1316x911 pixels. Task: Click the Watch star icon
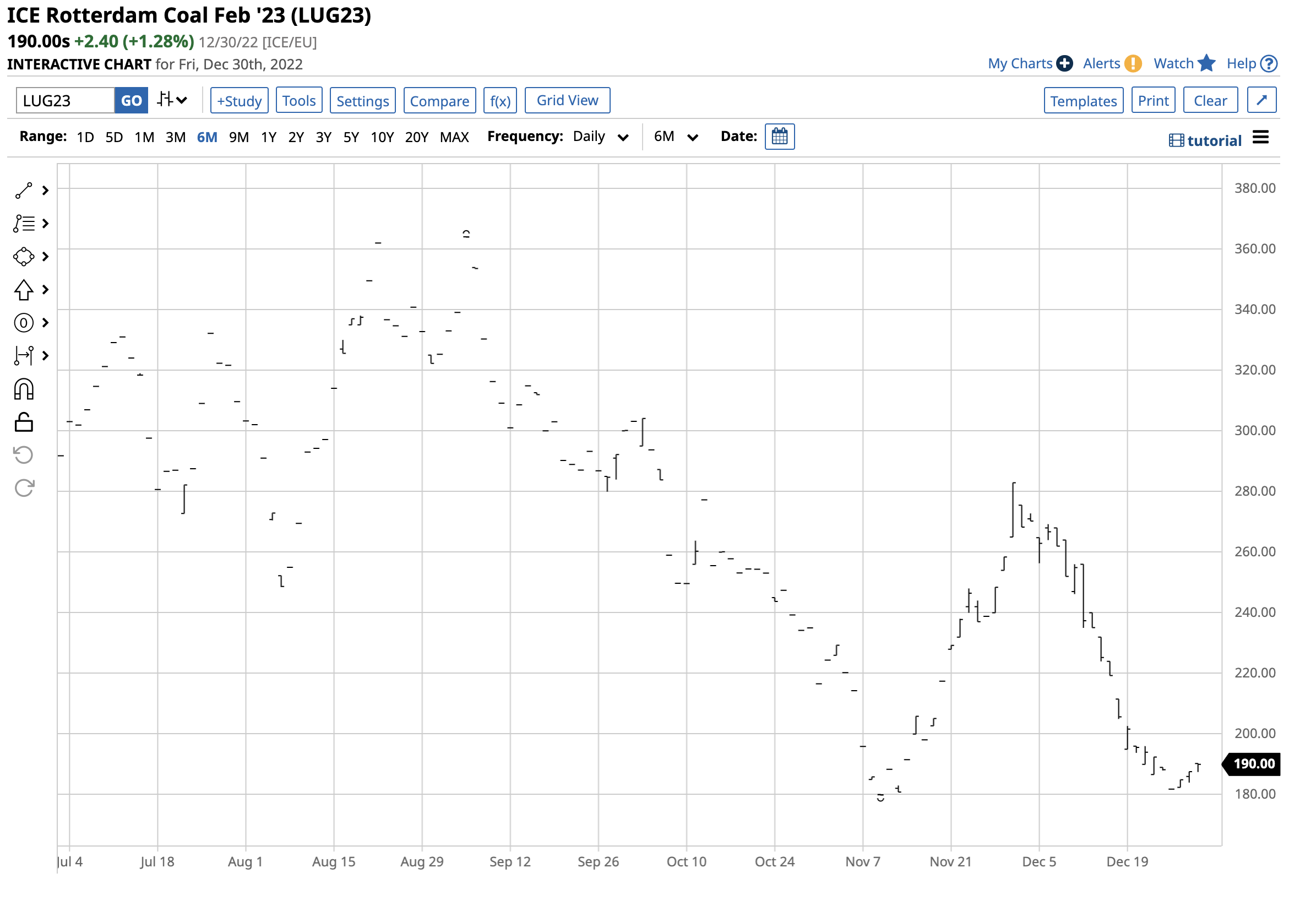pyautogui.click(x=1208, y=63)
